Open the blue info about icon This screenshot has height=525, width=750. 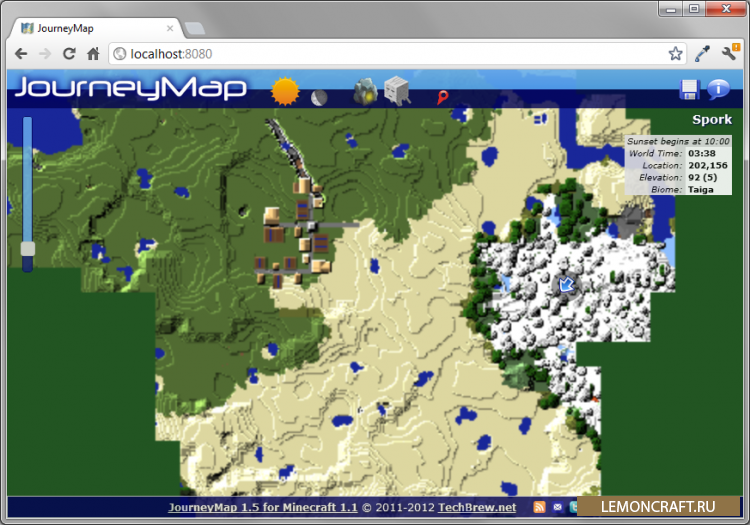click(718, 90)
